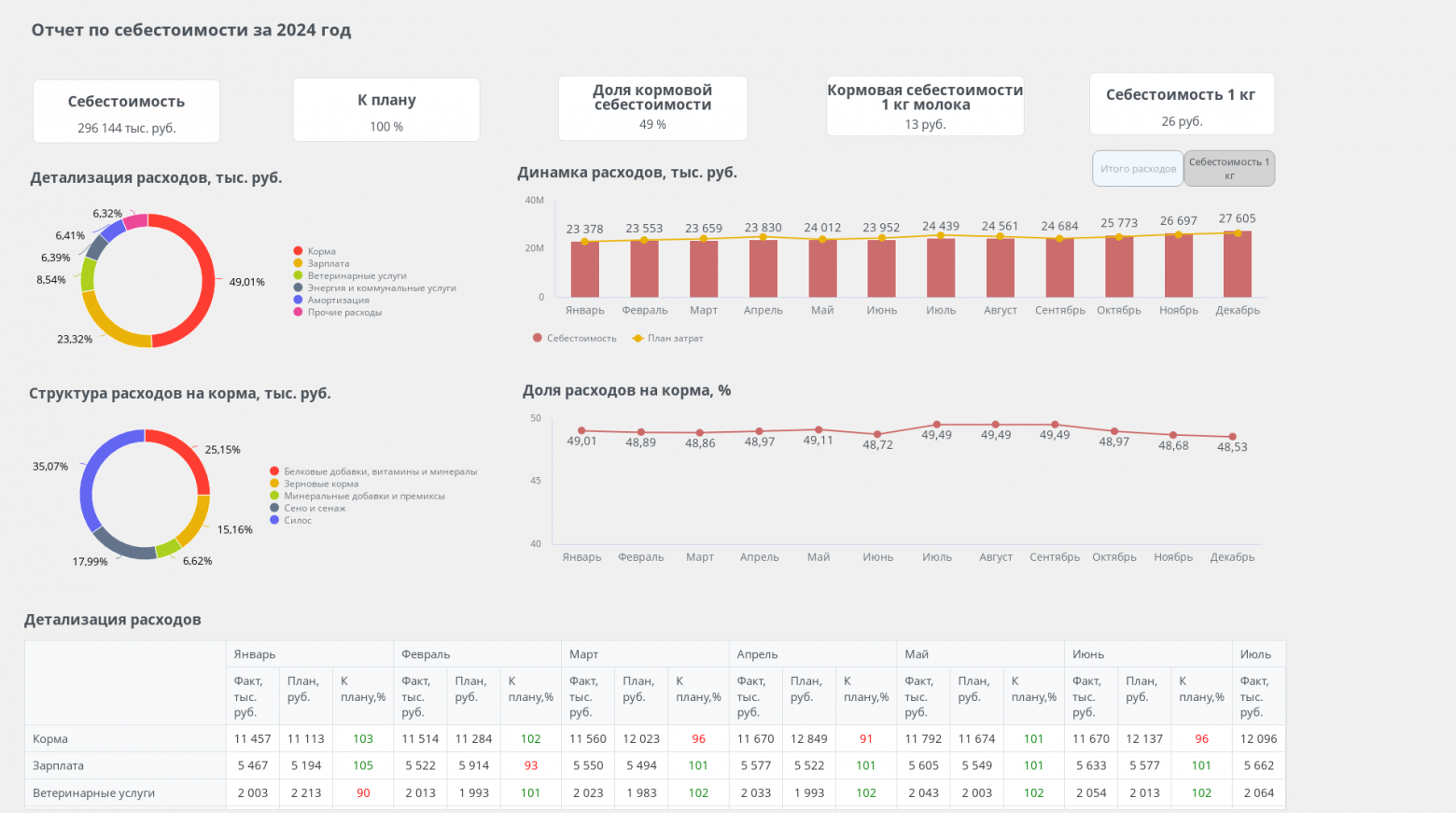Click the «Ветеринарные услуги» legend marker
The image size is (1456, 813).
tap(298, 275)
